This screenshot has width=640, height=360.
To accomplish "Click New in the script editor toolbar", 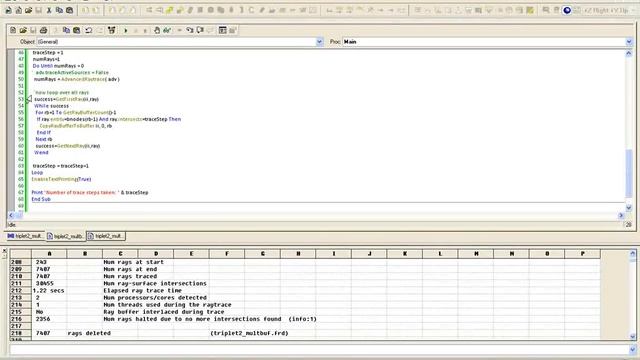I will point(13,31).
